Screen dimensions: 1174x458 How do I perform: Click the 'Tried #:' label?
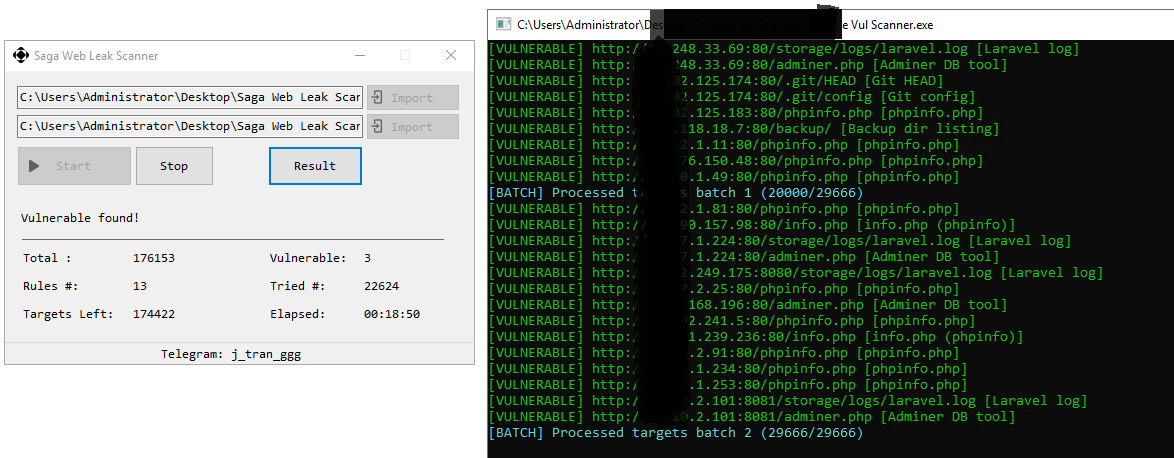click(298, 286)
